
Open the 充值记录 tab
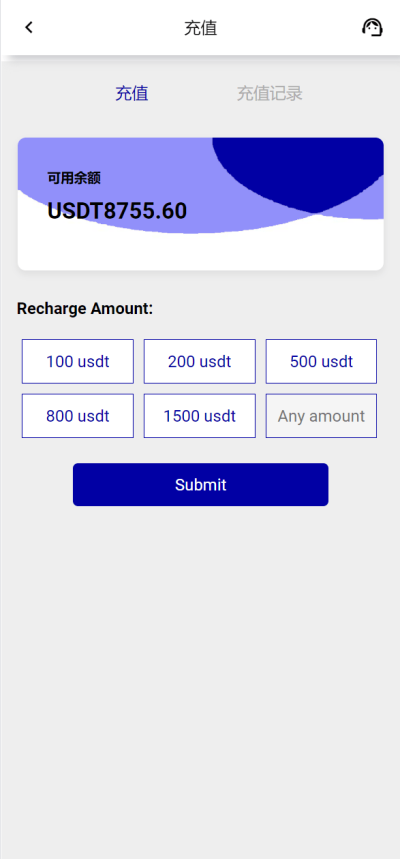[270, 94]
